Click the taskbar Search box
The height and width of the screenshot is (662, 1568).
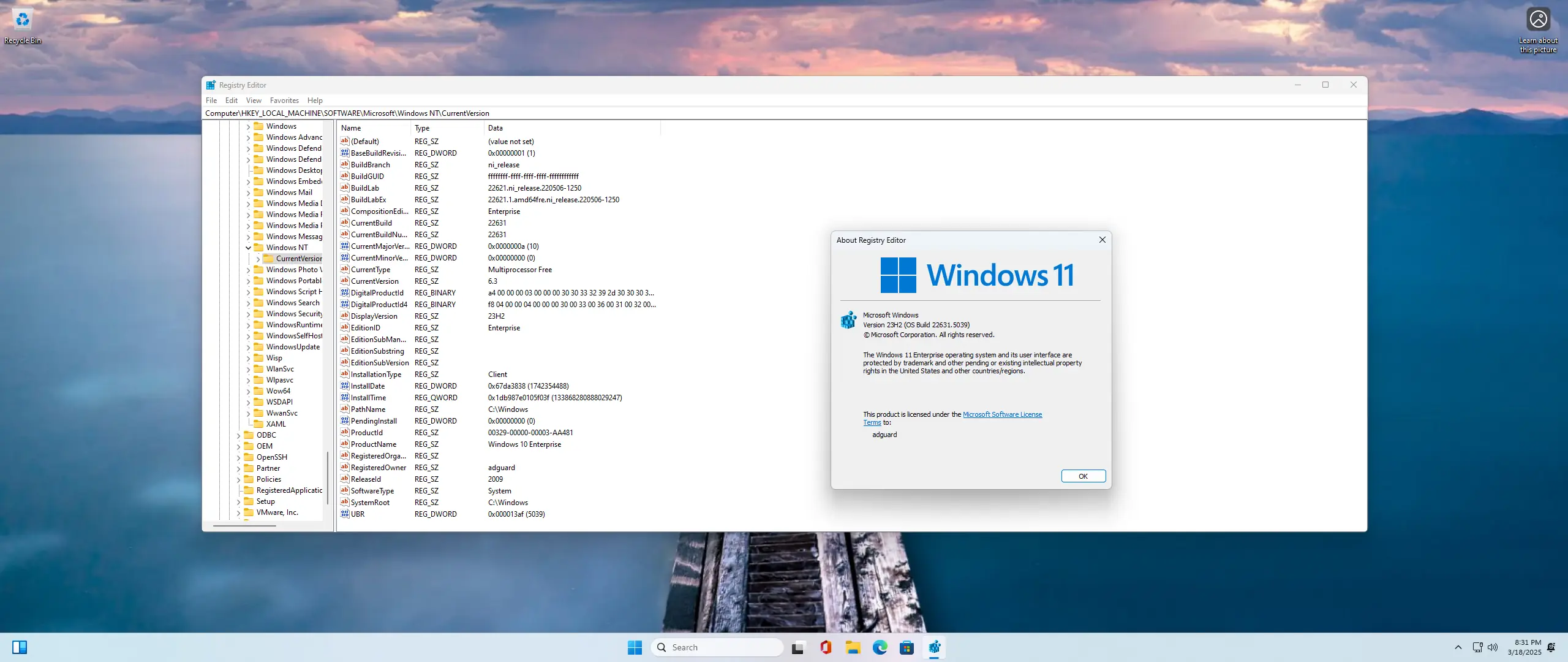point(717,647)
